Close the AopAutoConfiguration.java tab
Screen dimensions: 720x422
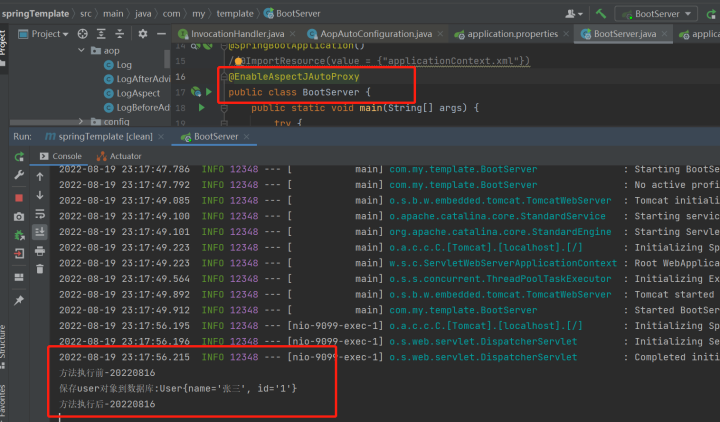[x=440, y=34]
